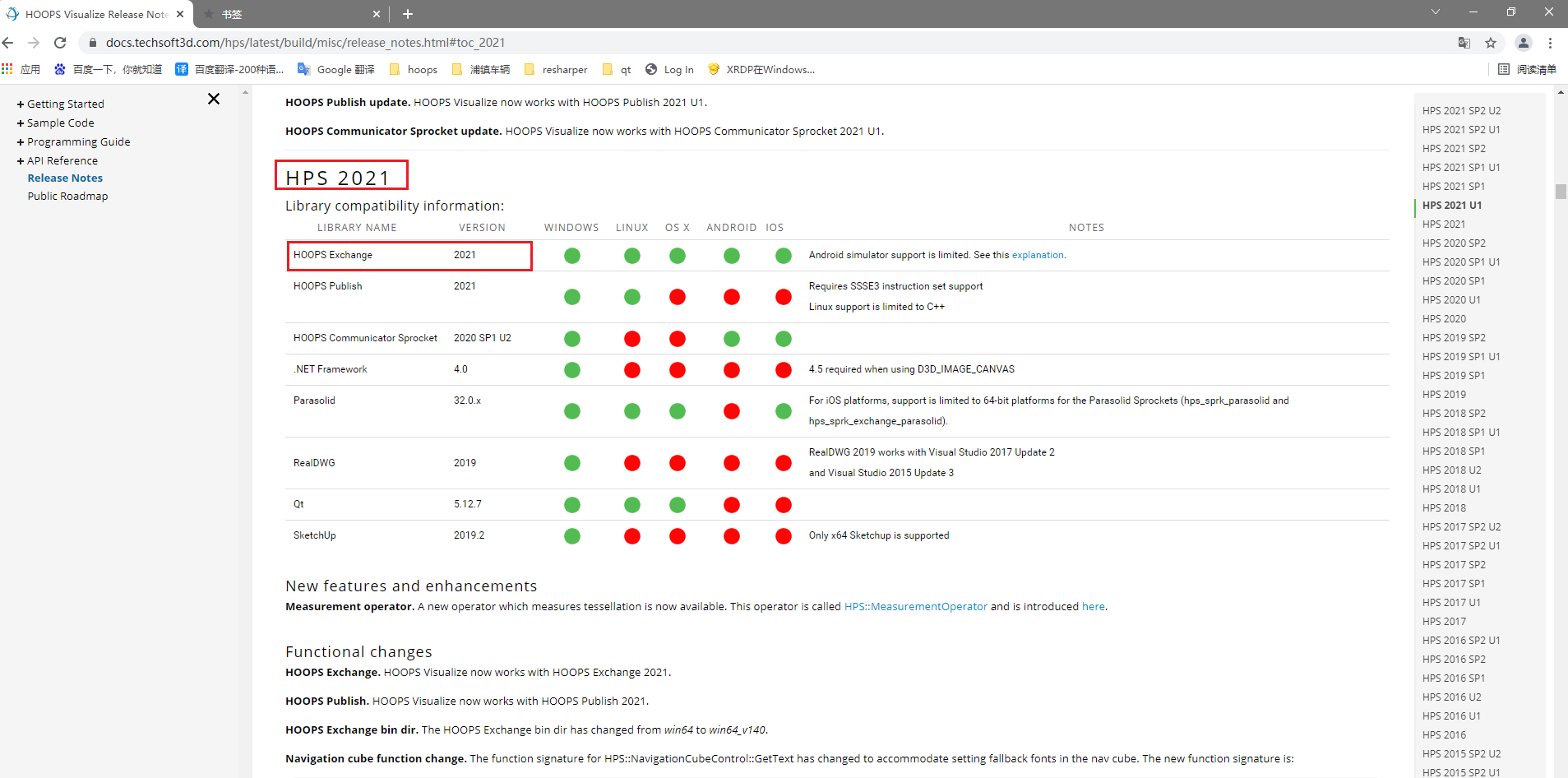Open the Google Translate page icon
The width and height of the screenshot is (1568, 778).
tap(1464, 43)
